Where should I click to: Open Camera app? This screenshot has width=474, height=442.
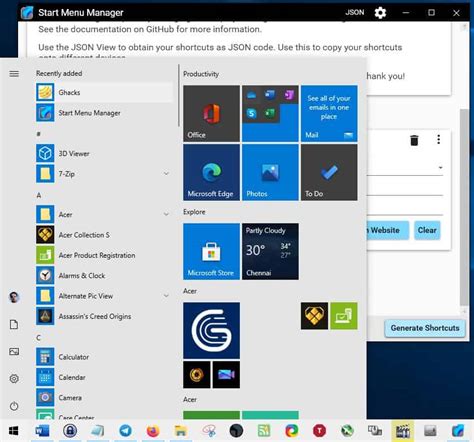[104, 397]
